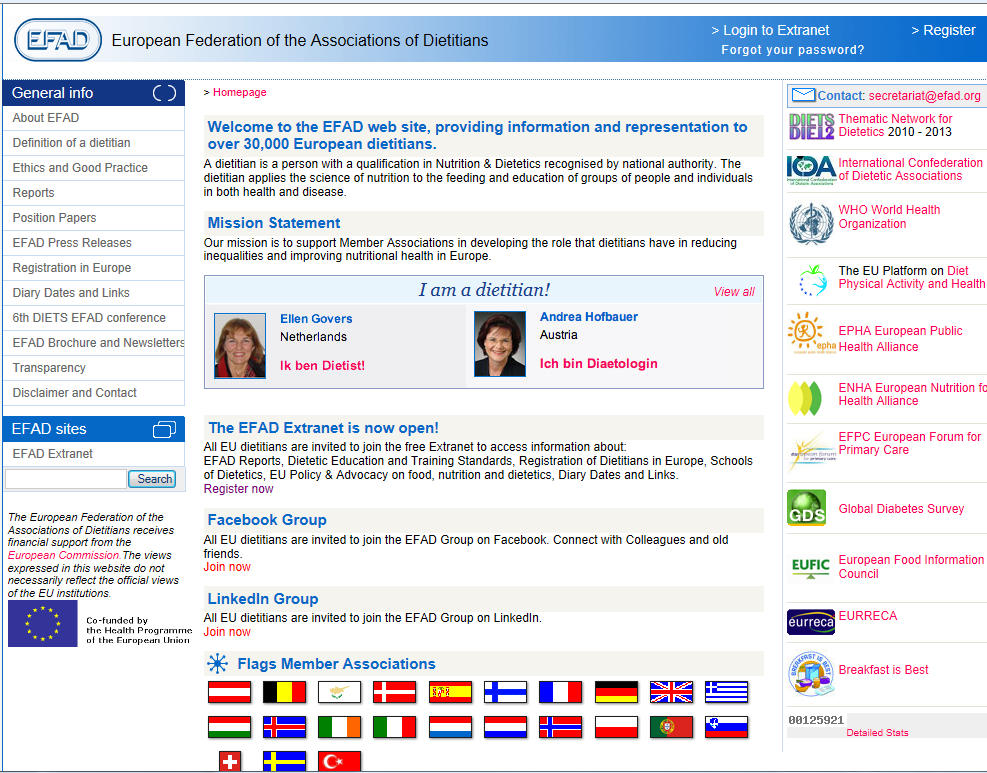Select the Portugal flag
This screenshot has width=987, height=773.
click(x=671, y=727)
